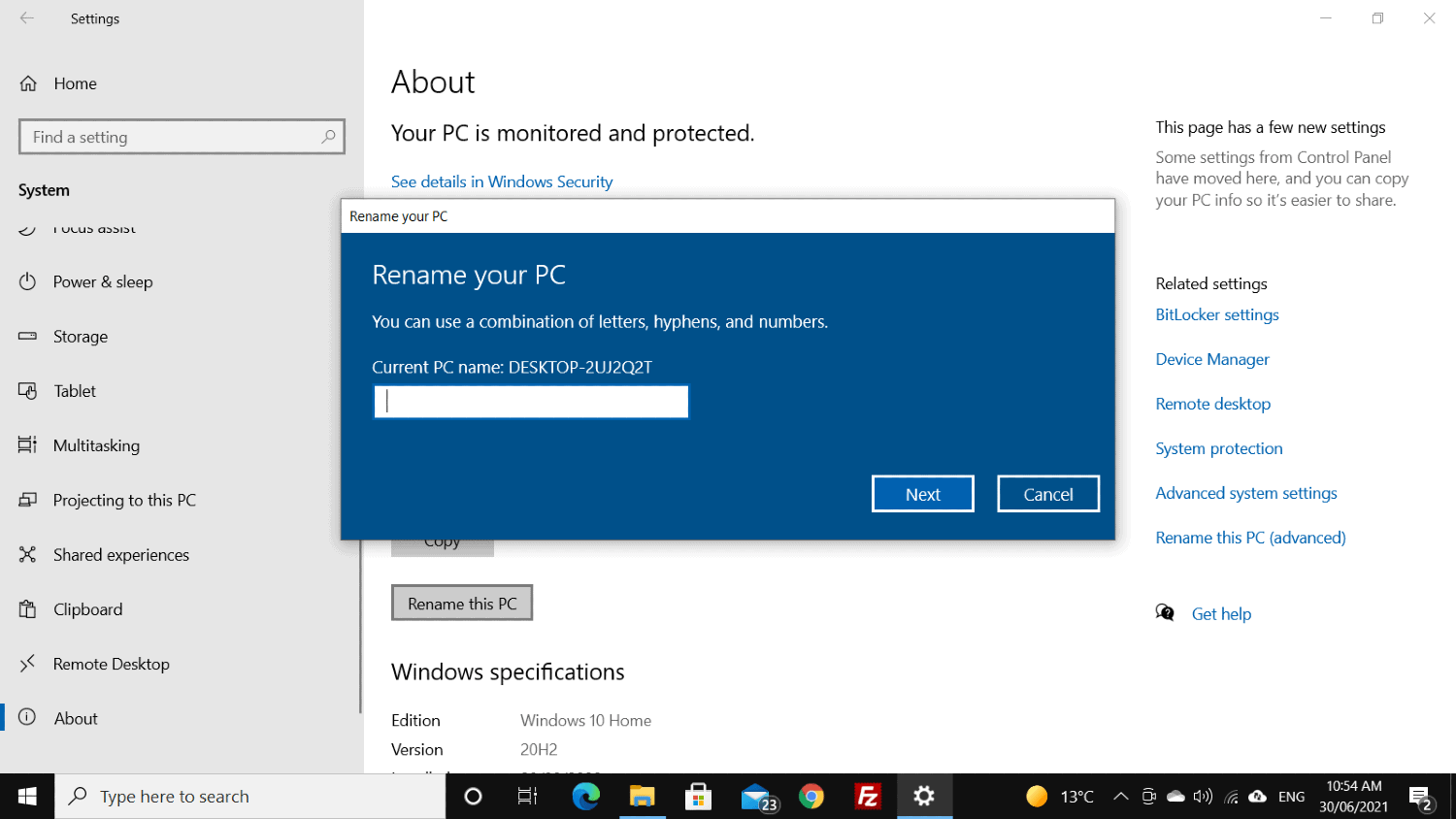Viewport: 1456px width, 819px height.
Task: Click the Clipboard icon in sidebar
Action: click(27, 609)
